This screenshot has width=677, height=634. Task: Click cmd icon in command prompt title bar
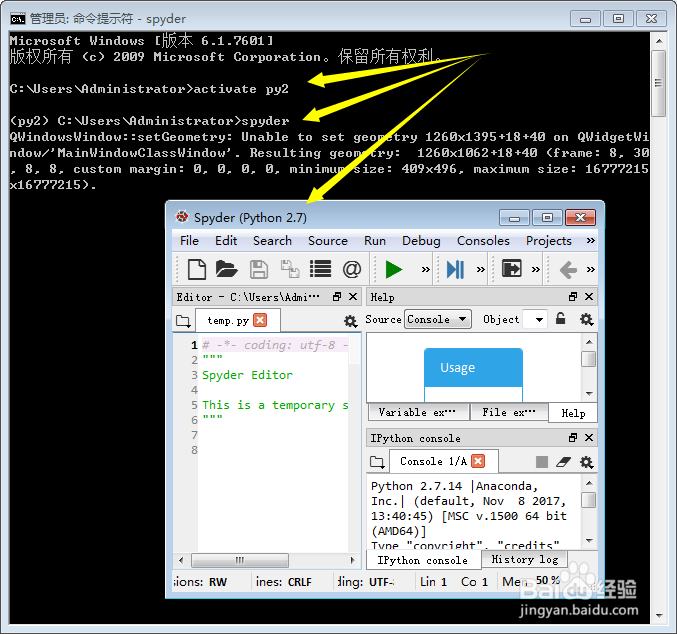point(18,19)
